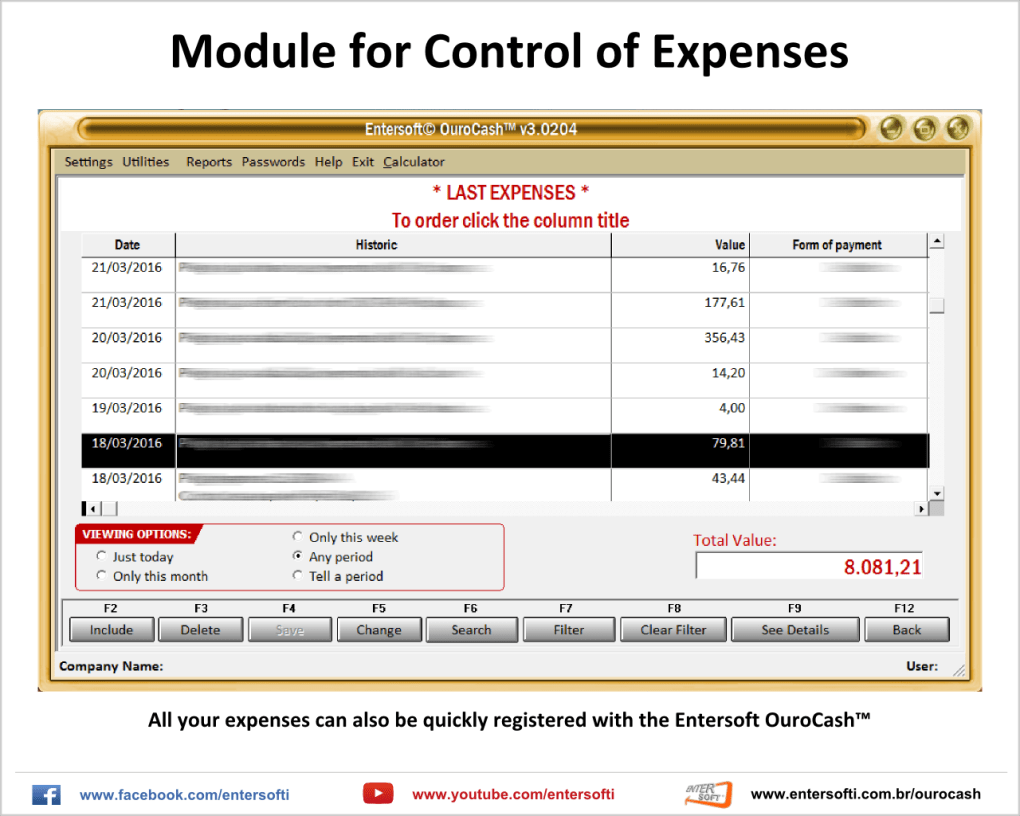1020x816 pixels.
Task: Click the horizontal scrollbar right arrow
Action: coord(921,509)
